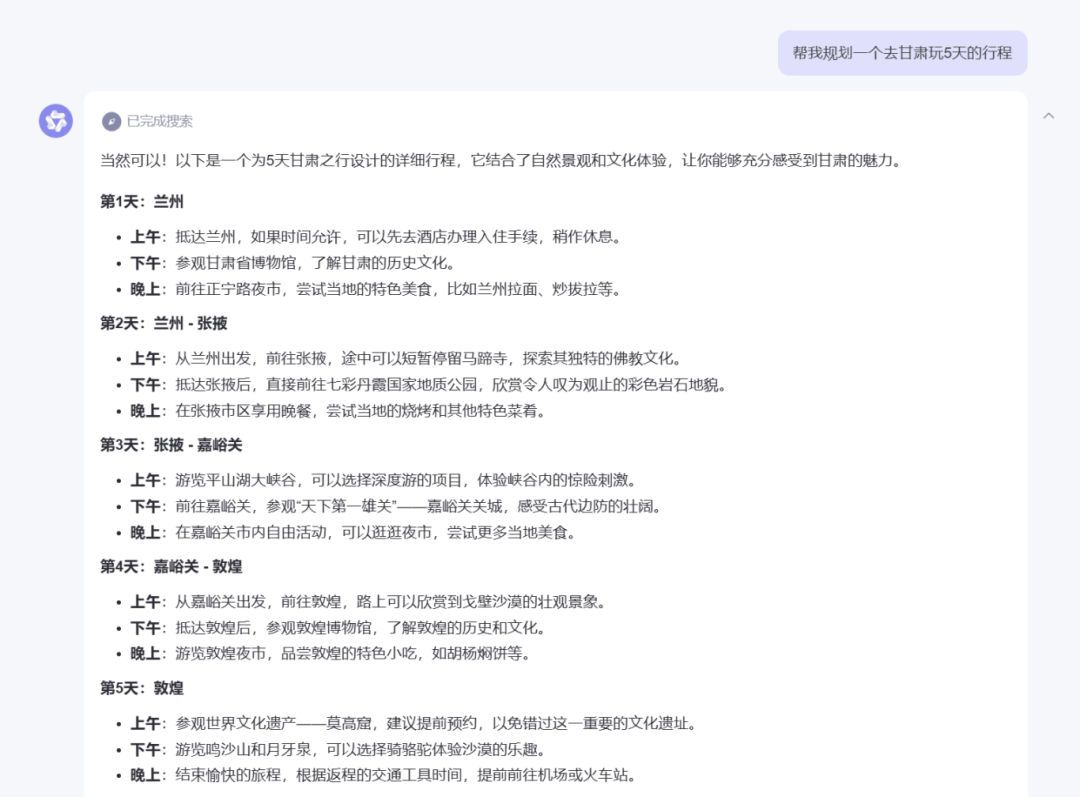Screen dimensions: 1080x797
Task: Click the user message bubble about 甘肃 trip
Action: click(x=902, y=53)
